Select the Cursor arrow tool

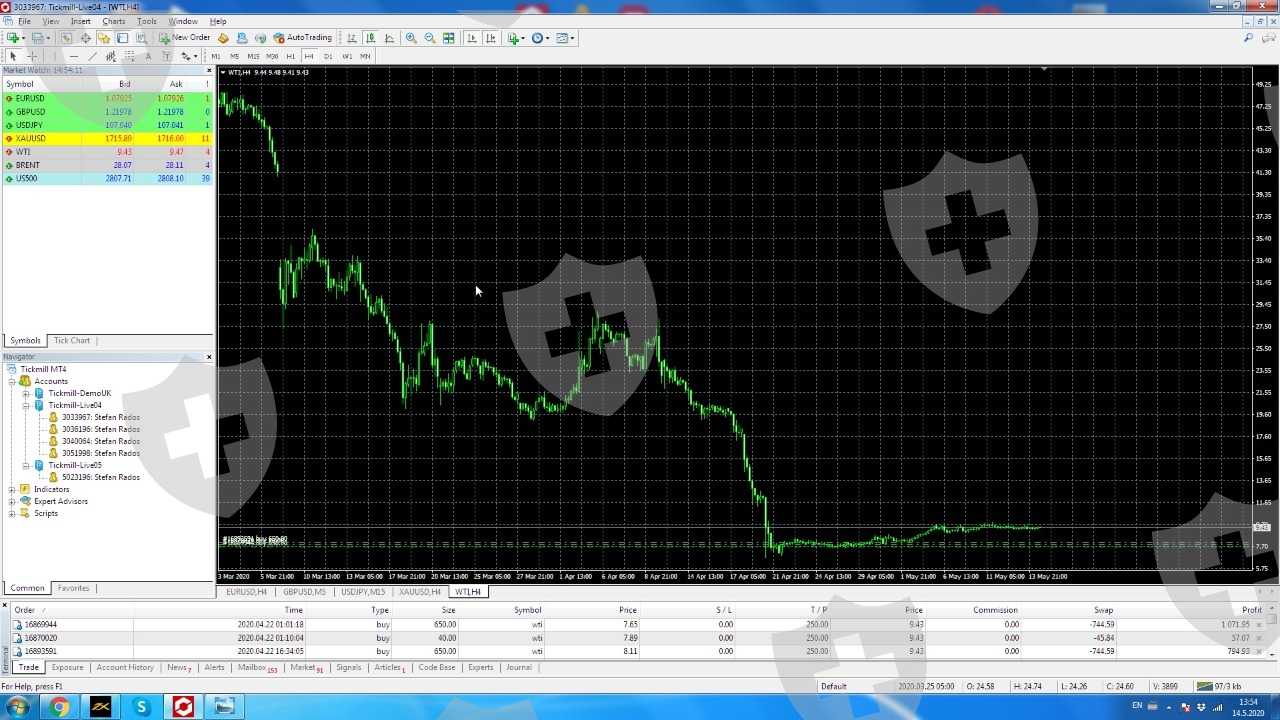(x=13, y=56)
